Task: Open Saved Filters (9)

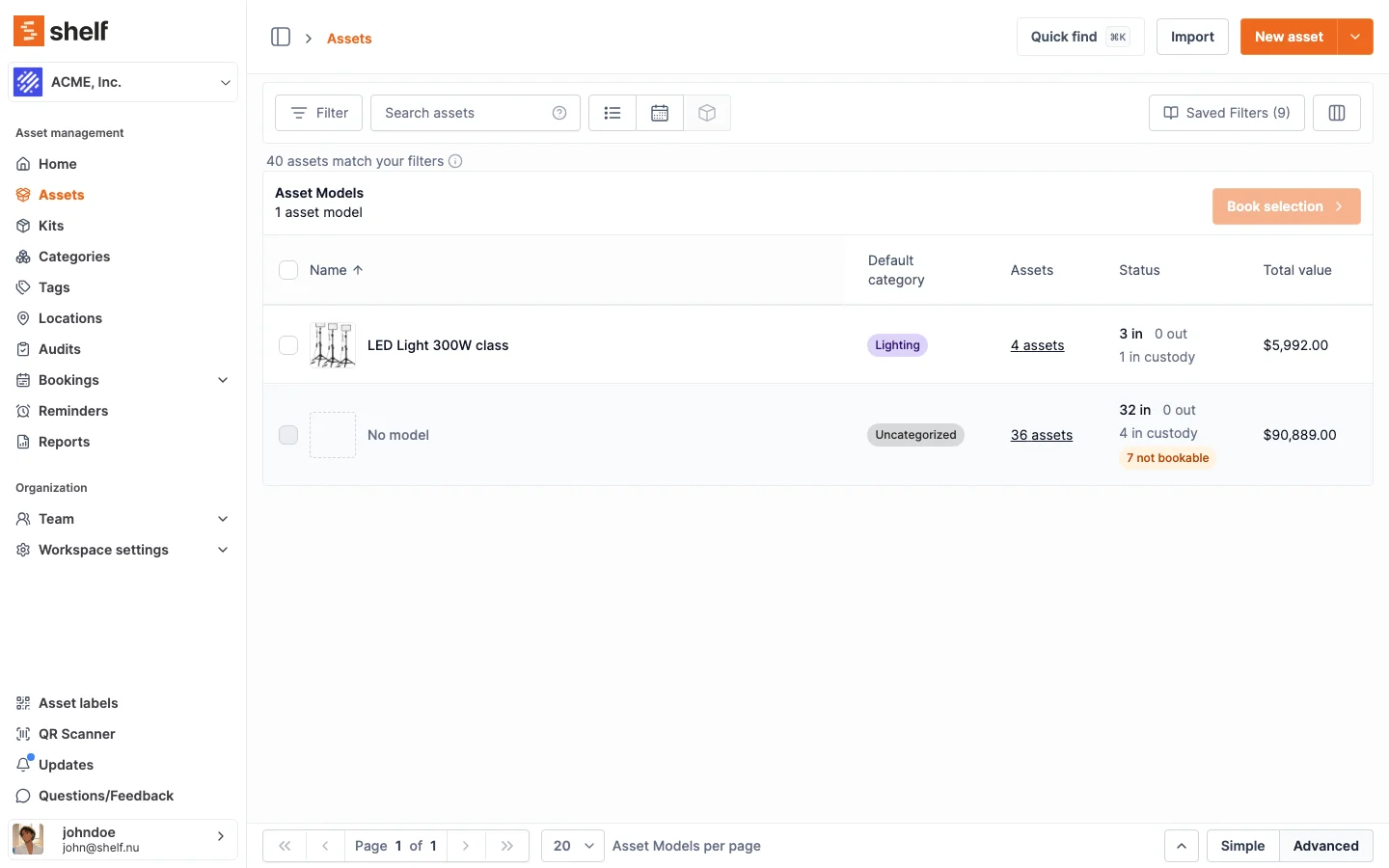Action: coord(1227,113)
